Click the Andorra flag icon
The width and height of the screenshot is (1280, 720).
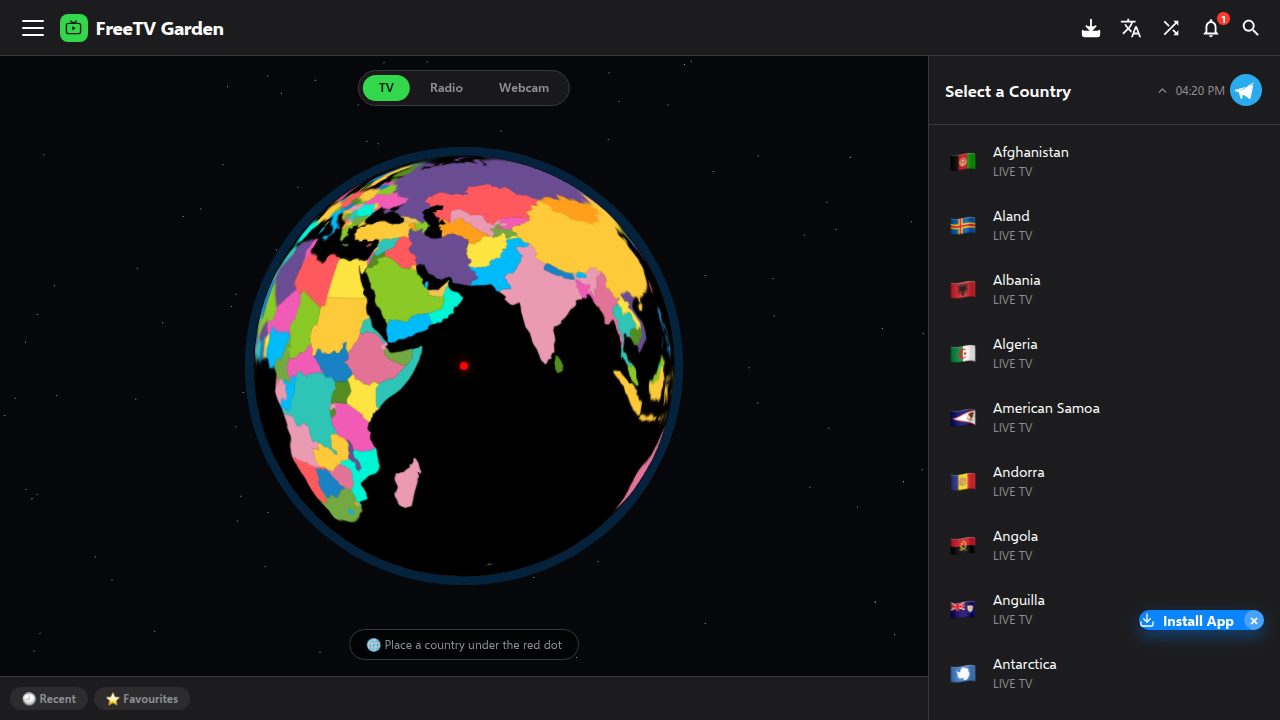[x=963, y=481]
